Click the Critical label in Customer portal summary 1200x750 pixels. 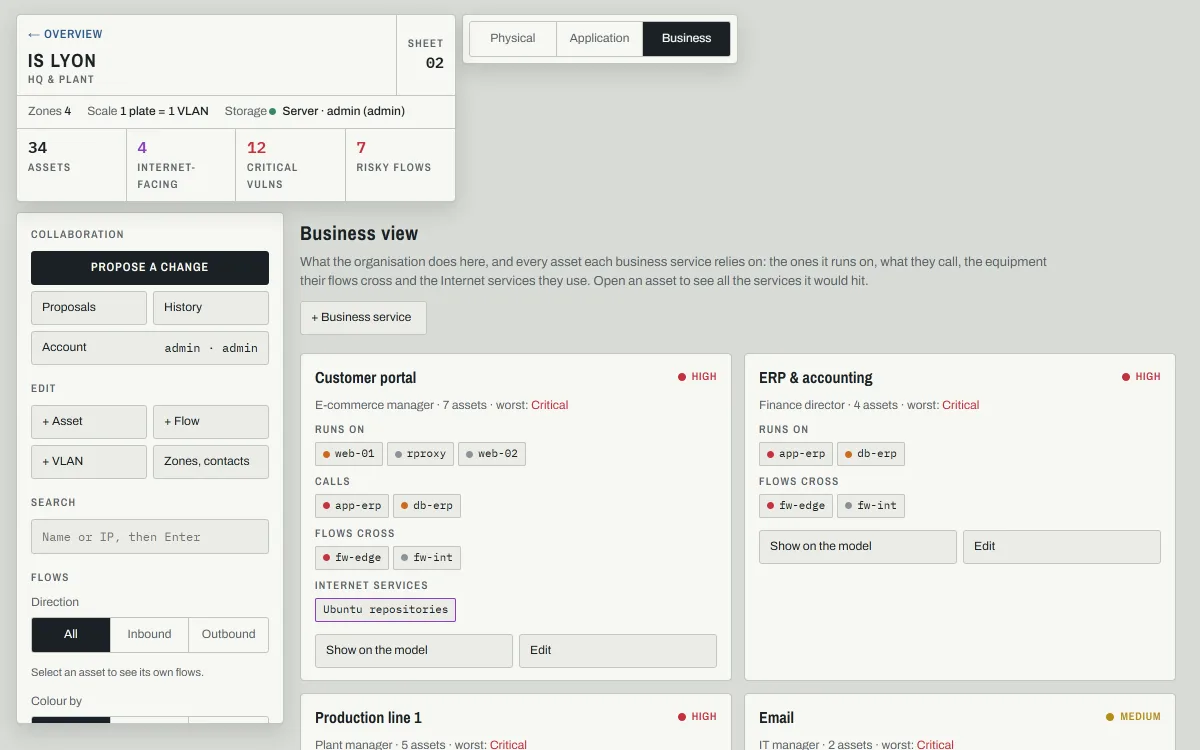pos(549,405)
